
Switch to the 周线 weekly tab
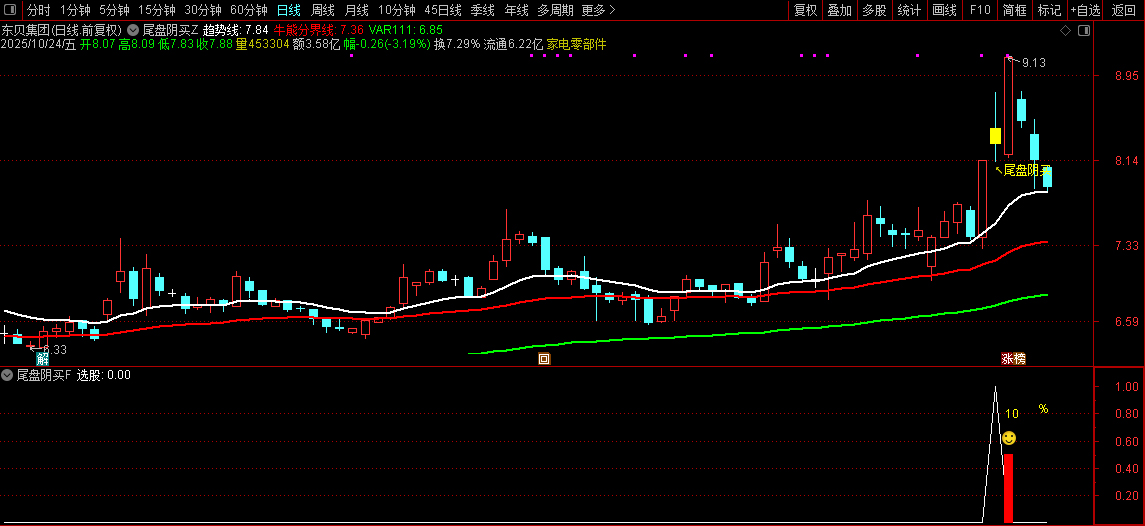coord(323,10)
